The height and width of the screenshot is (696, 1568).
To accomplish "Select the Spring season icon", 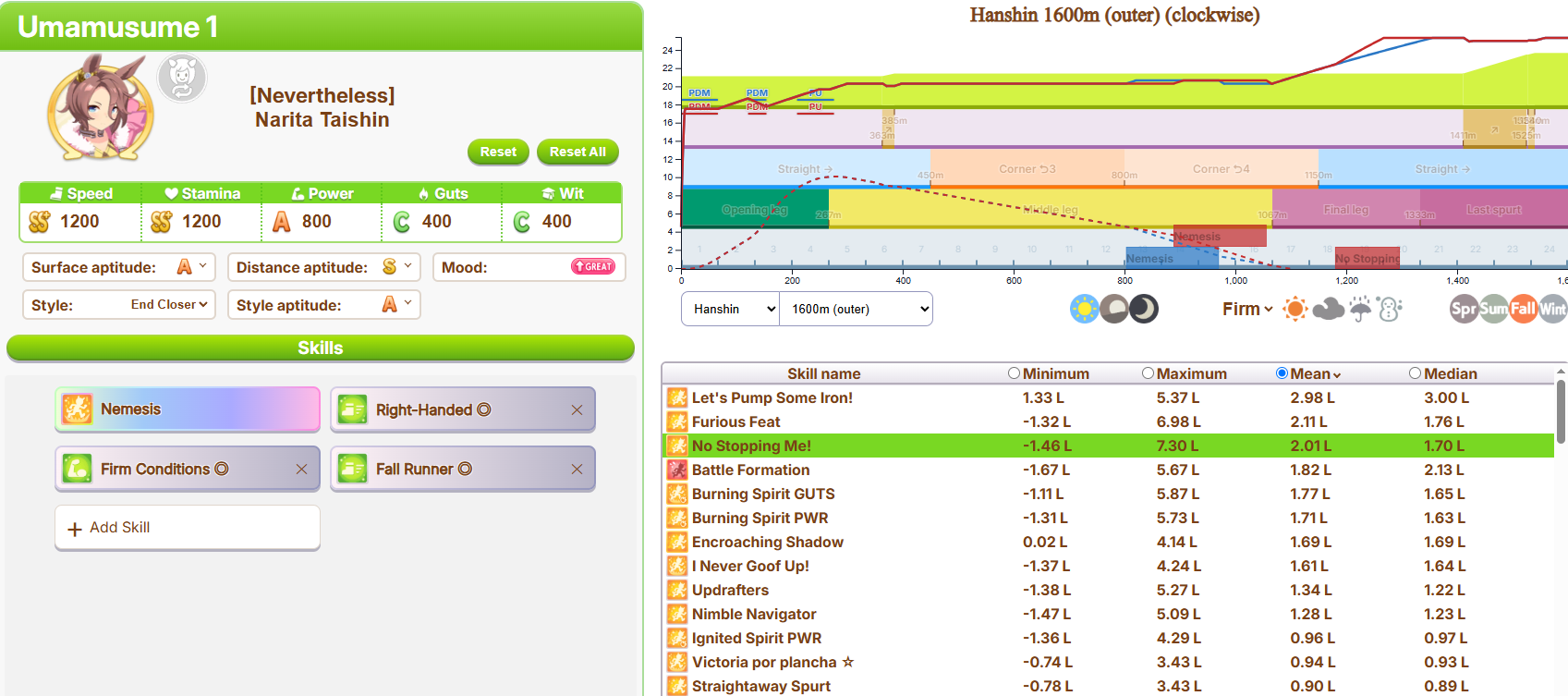I will point(1464,309).
